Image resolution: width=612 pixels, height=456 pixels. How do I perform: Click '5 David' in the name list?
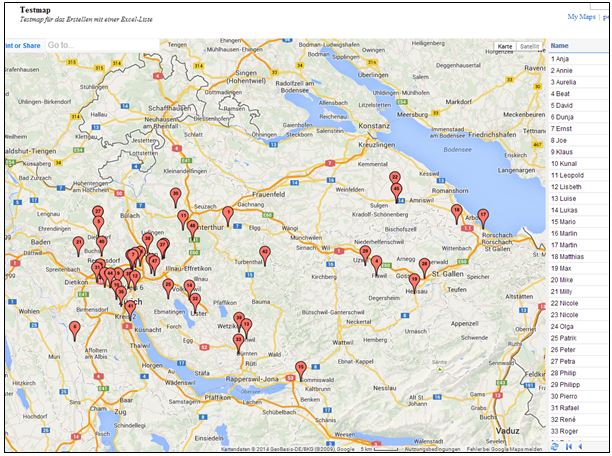[x=579, y=105]
